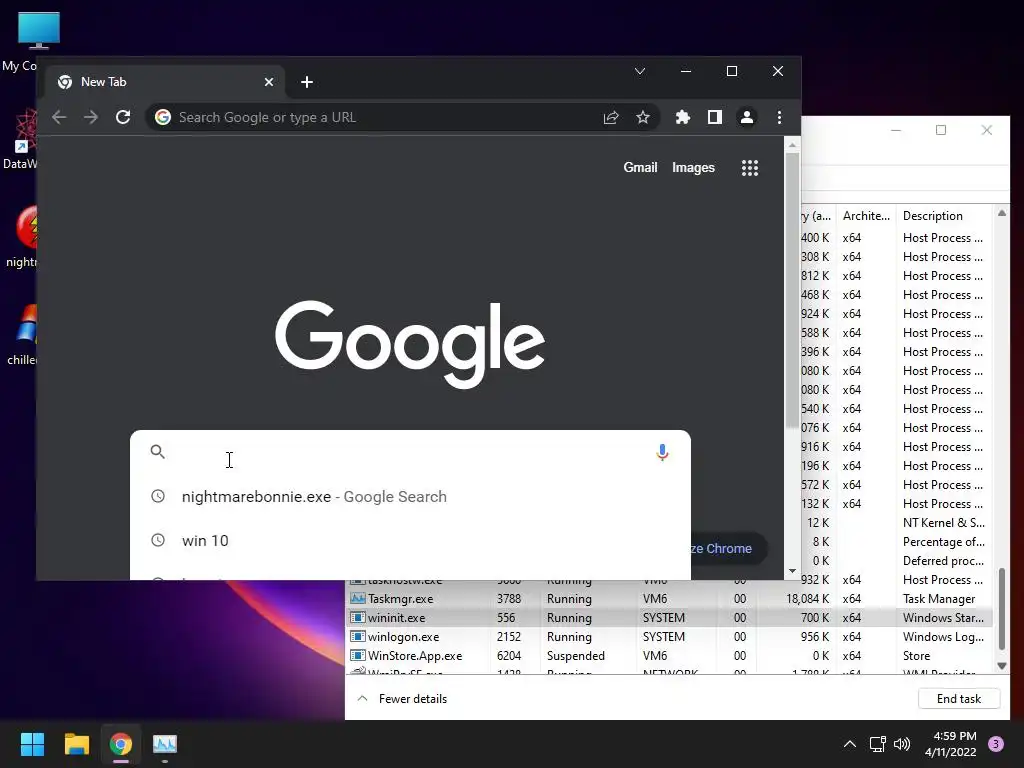Viewport: 1024px width, 768px height.
Task: Click Task Manager scrollbar up arrow
Action: coord(1002,214)
